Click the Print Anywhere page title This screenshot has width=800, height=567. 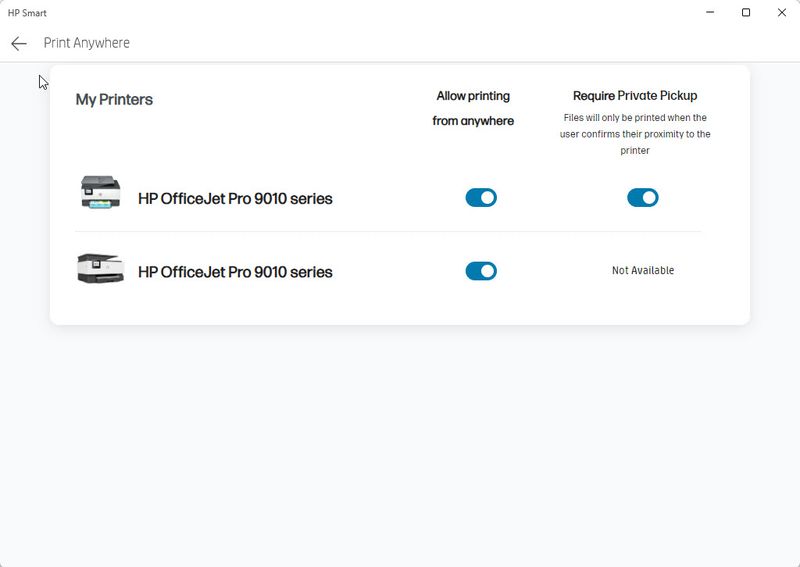86,43
